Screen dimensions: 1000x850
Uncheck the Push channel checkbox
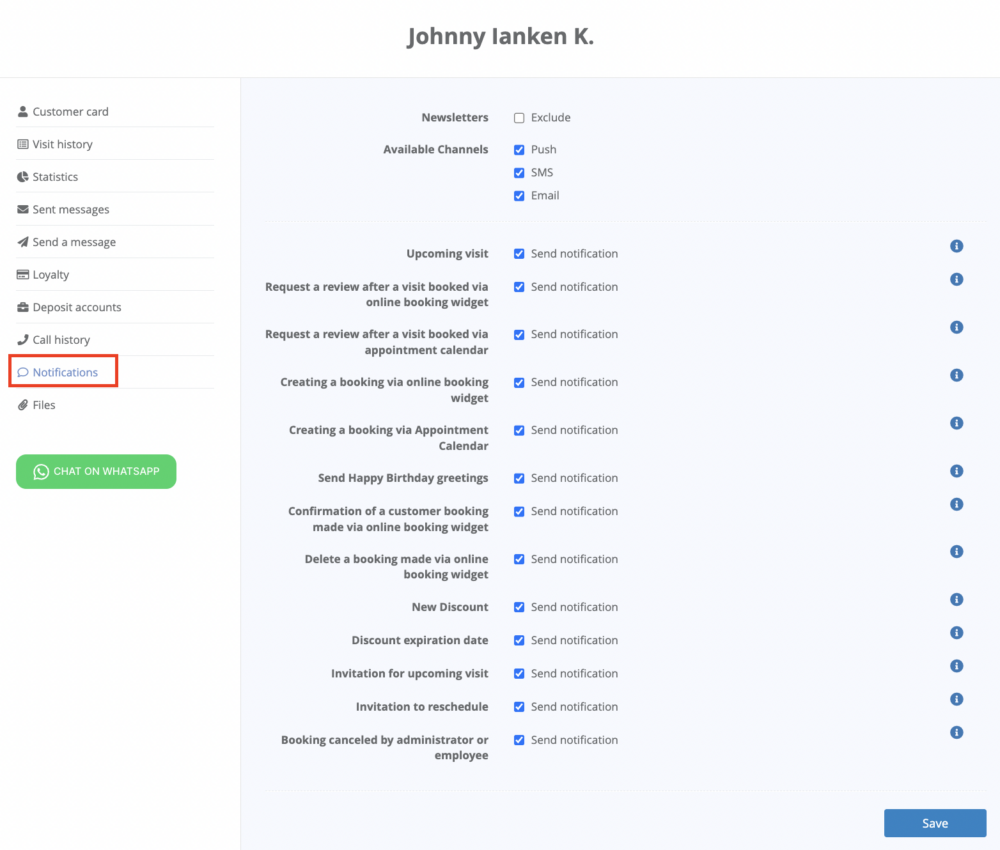coord(519,150)
